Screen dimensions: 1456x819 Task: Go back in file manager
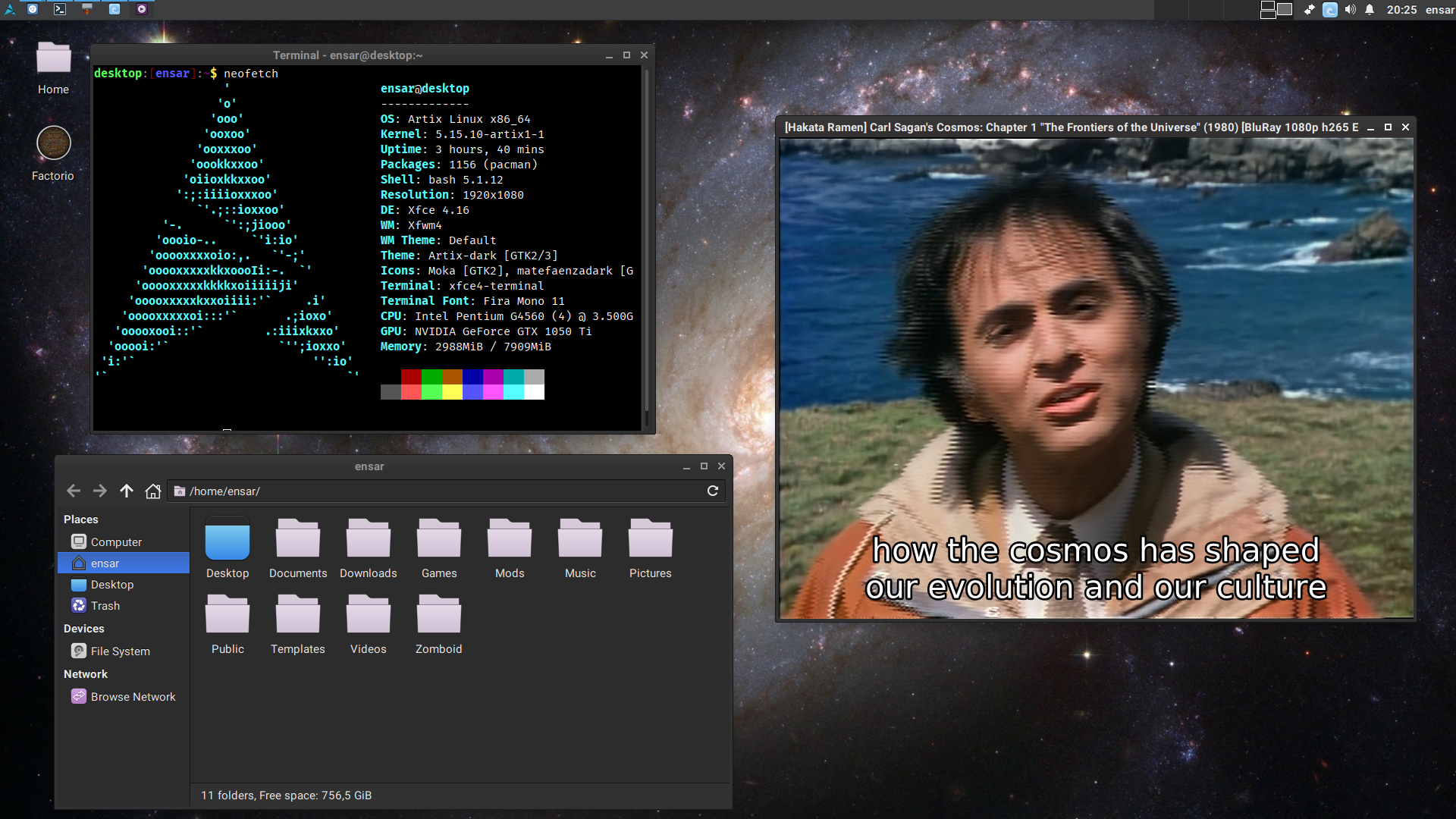tap(74, 491)
